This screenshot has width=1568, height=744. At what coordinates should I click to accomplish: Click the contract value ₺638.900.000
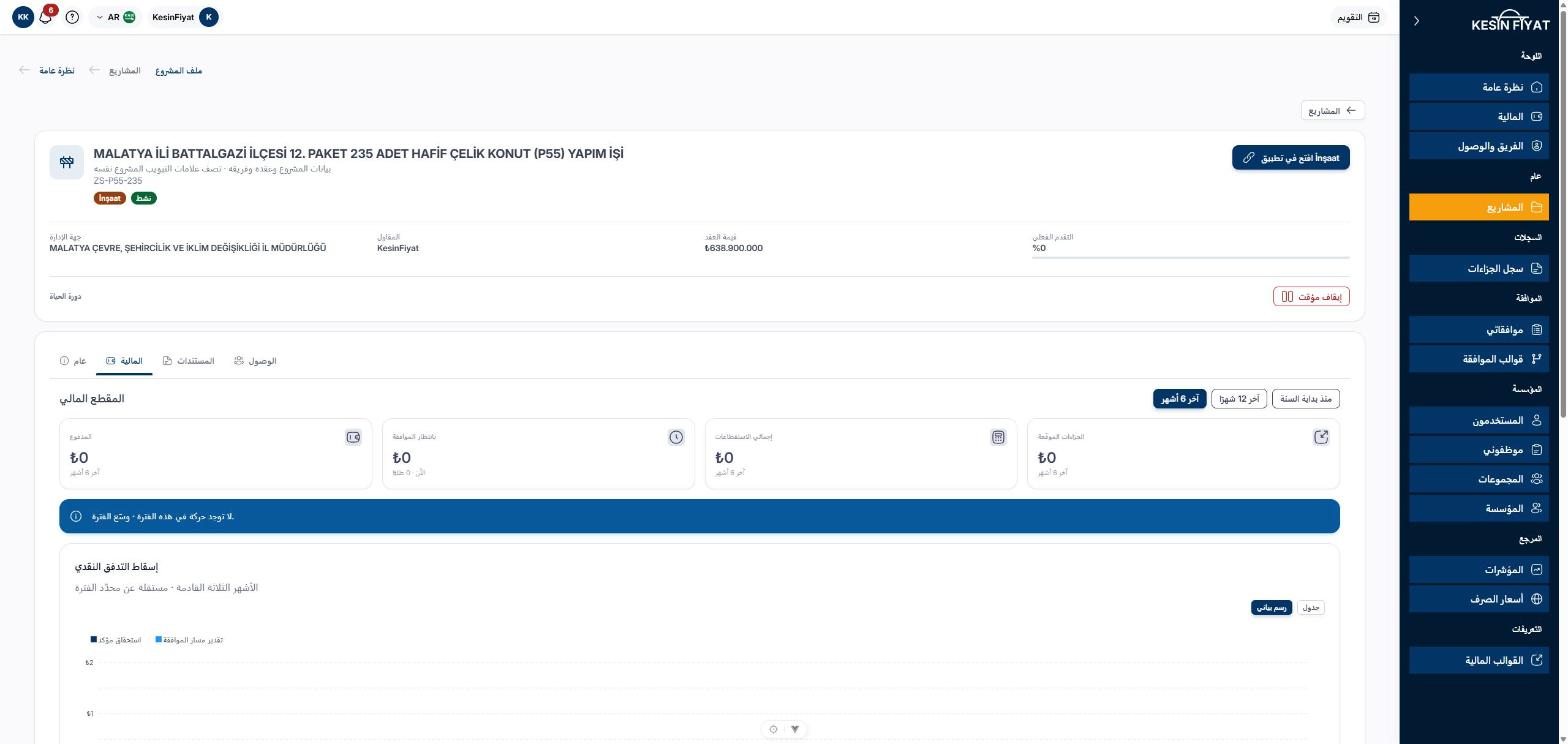point(734,248)
